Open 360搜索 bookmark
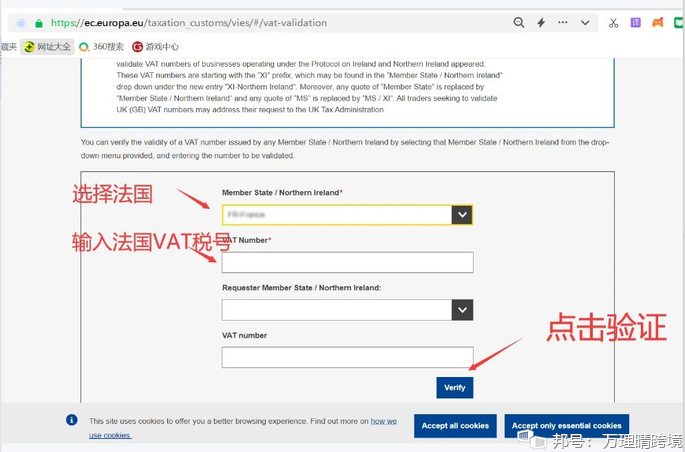Screen dimensions: 685x452 click(x=101, y=47)
